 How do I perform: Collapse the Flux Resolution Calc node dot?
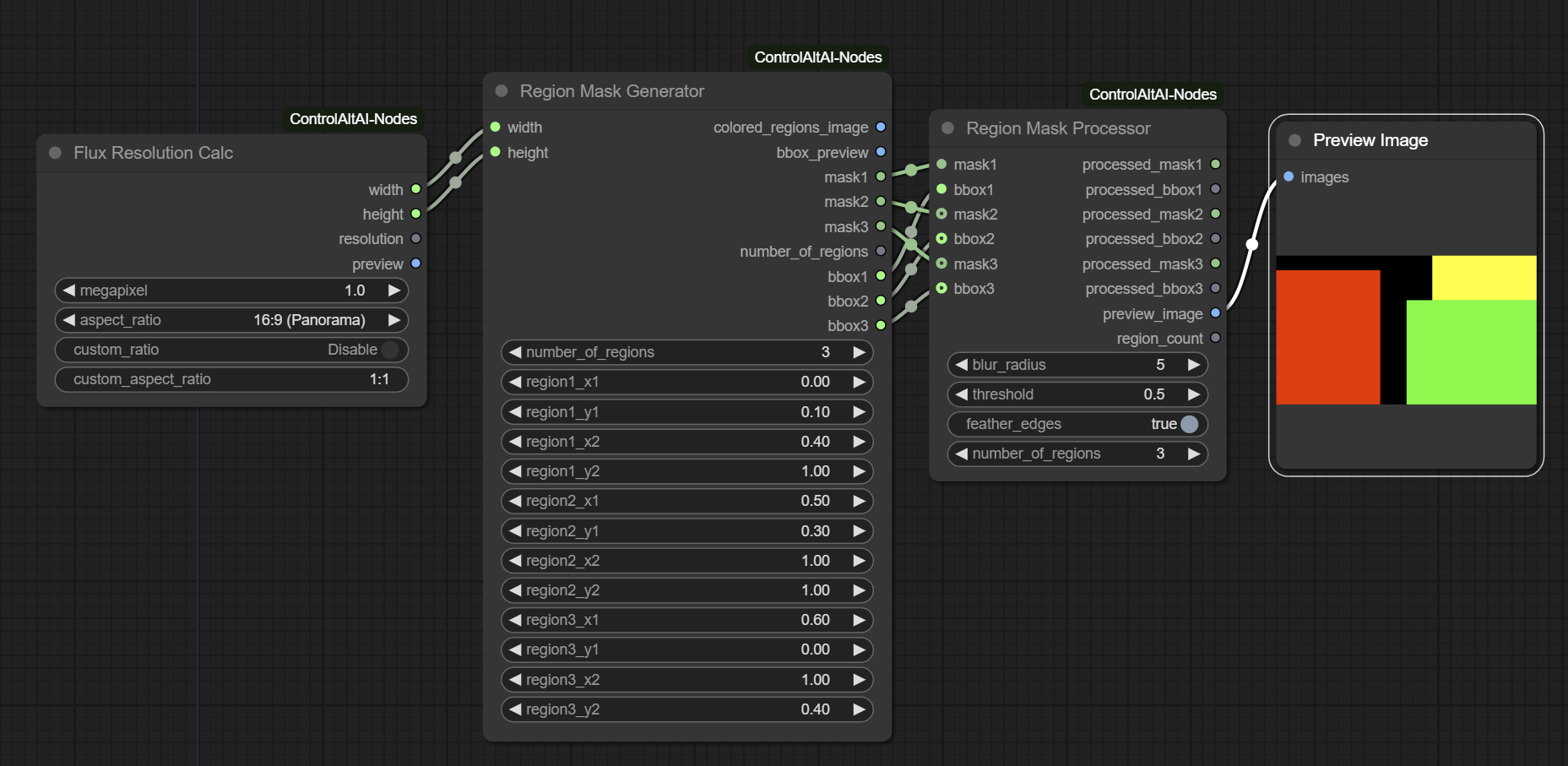coord(56,153)
